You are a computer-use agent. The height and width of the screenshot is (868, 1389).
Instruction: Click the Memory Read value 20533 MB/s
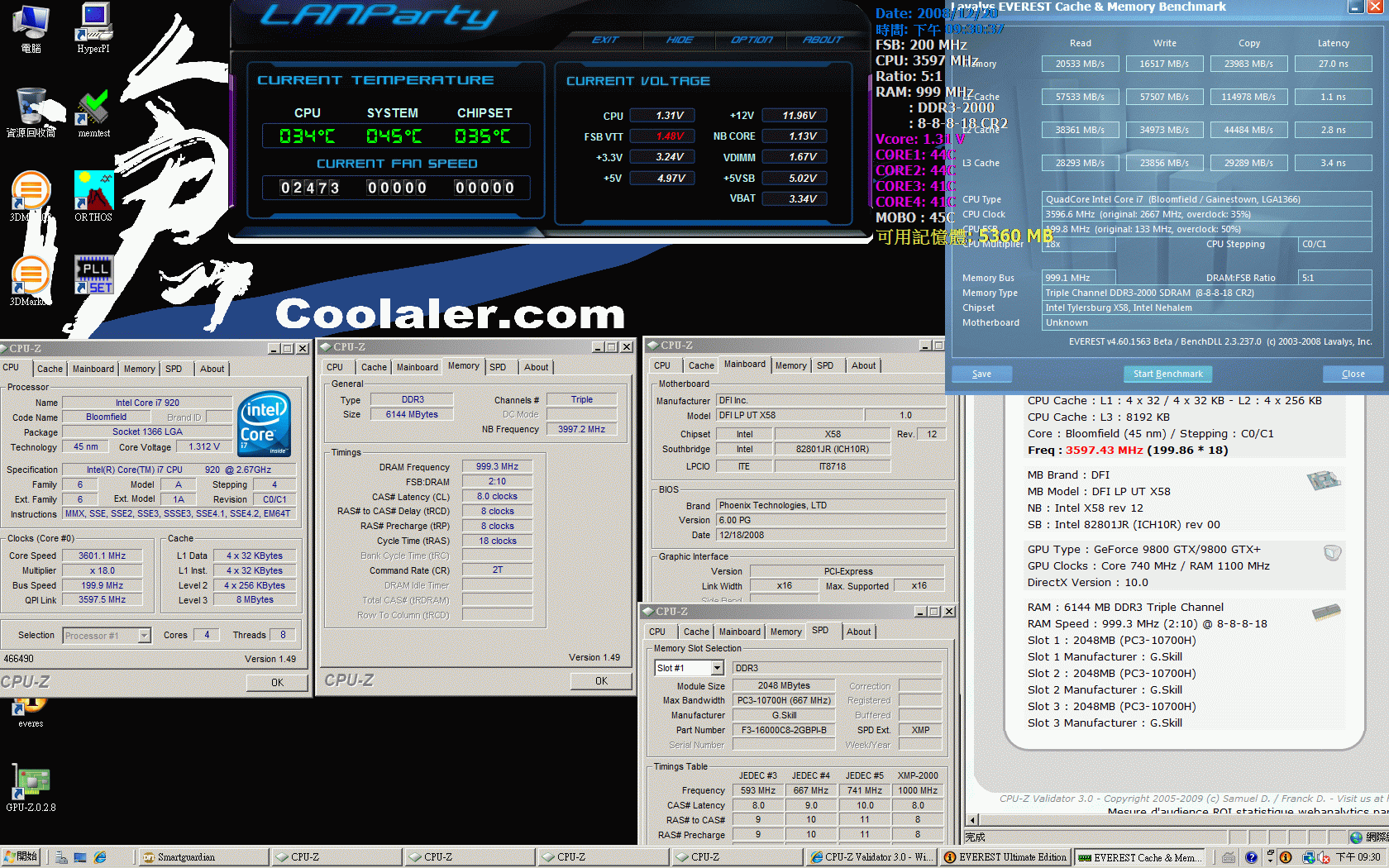pyautogui.click(x=1080, y=64)
